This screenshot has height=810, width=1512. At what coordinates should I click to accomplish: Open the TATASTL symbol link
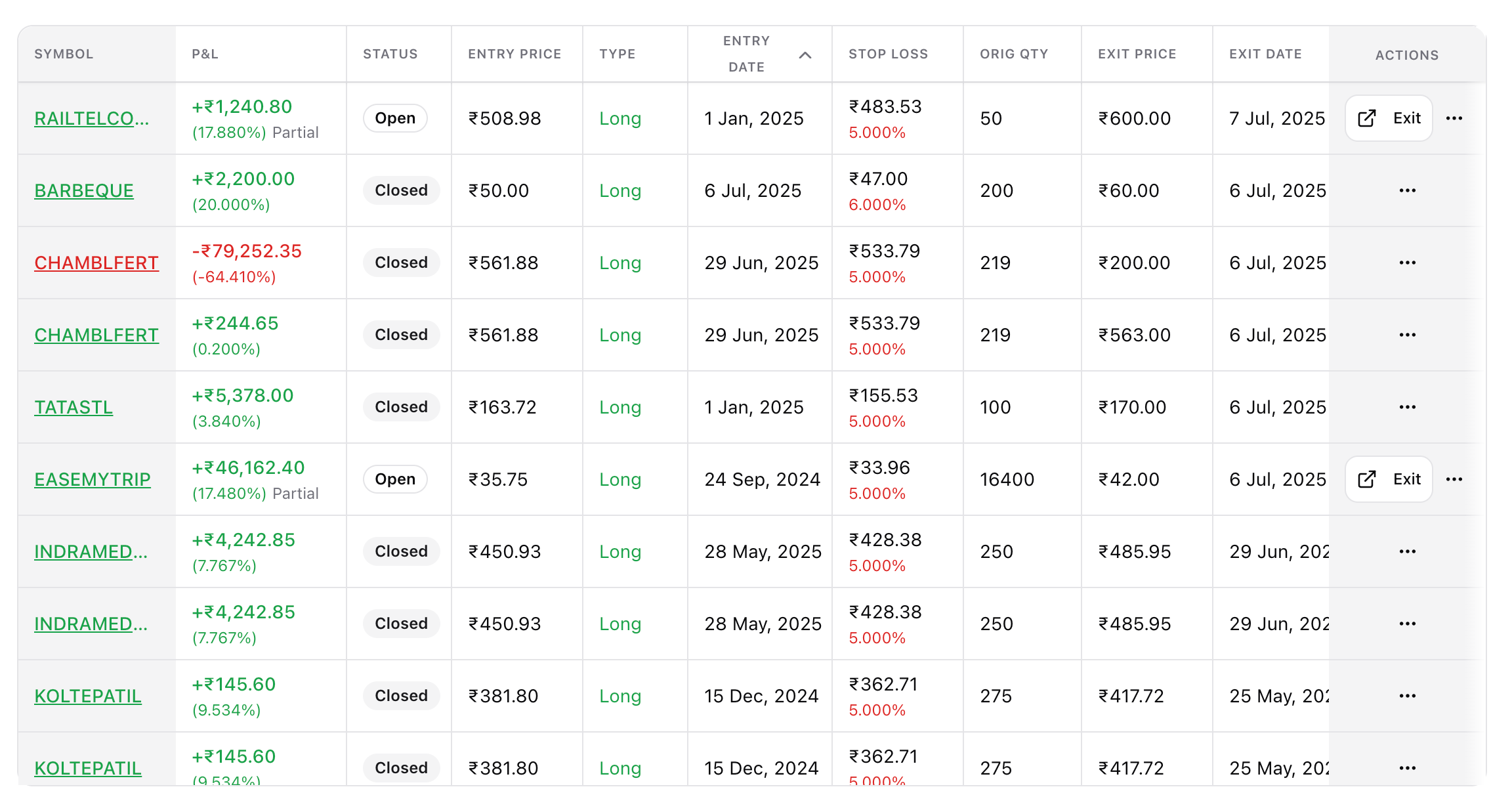[73, 408]
